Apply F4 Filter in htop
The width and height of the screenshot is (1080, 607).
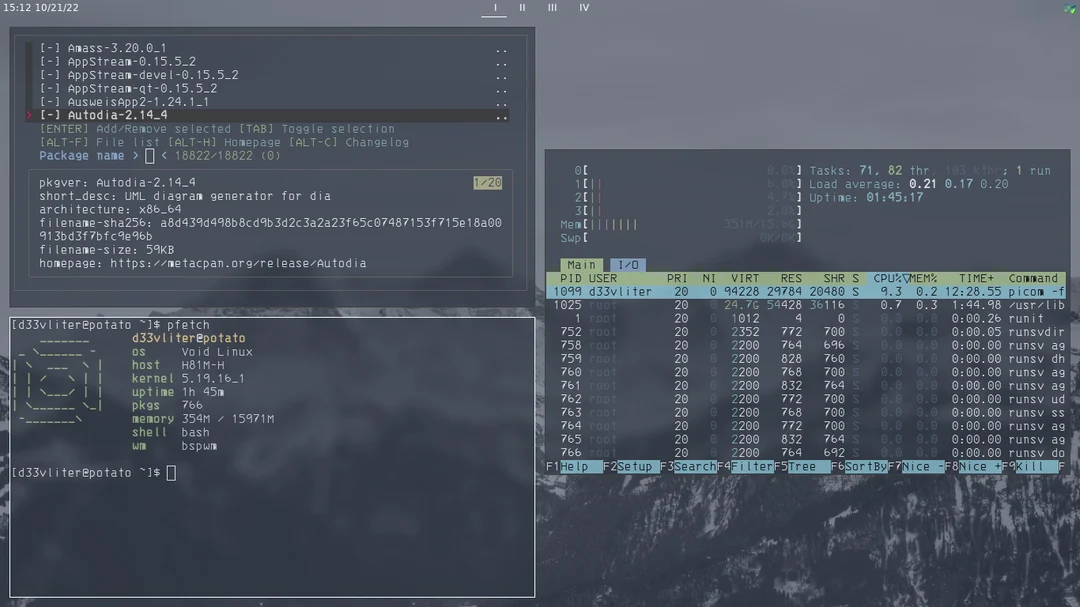coord(748,466)
